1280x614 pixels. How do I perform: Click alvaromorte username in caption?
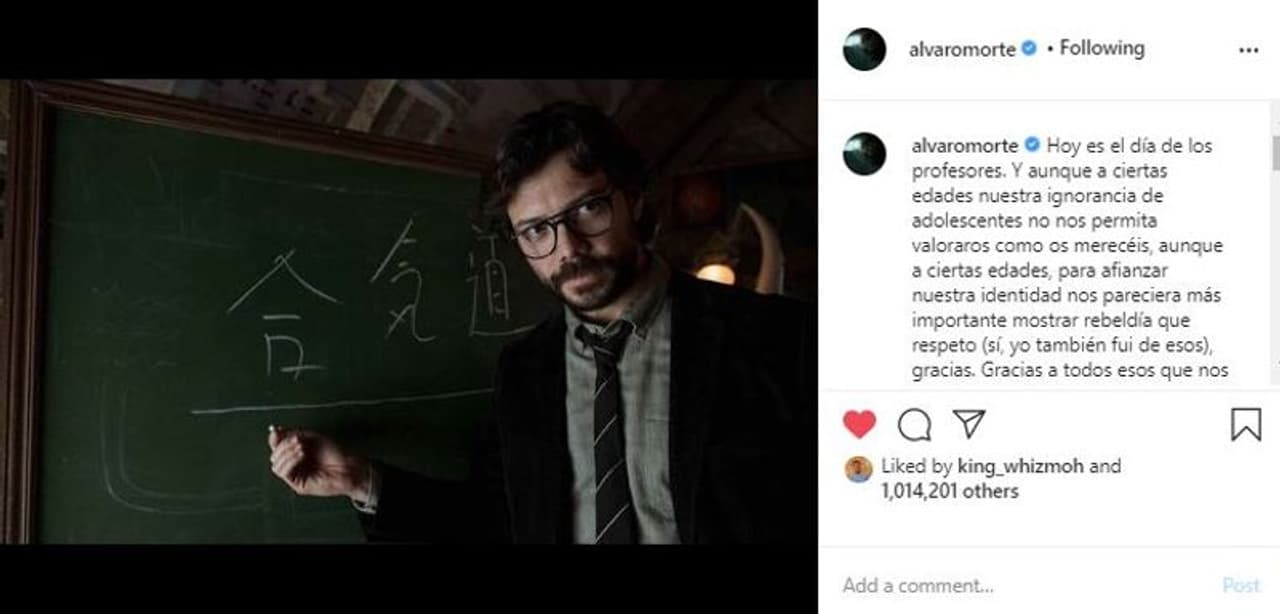[x=964, y=146]
